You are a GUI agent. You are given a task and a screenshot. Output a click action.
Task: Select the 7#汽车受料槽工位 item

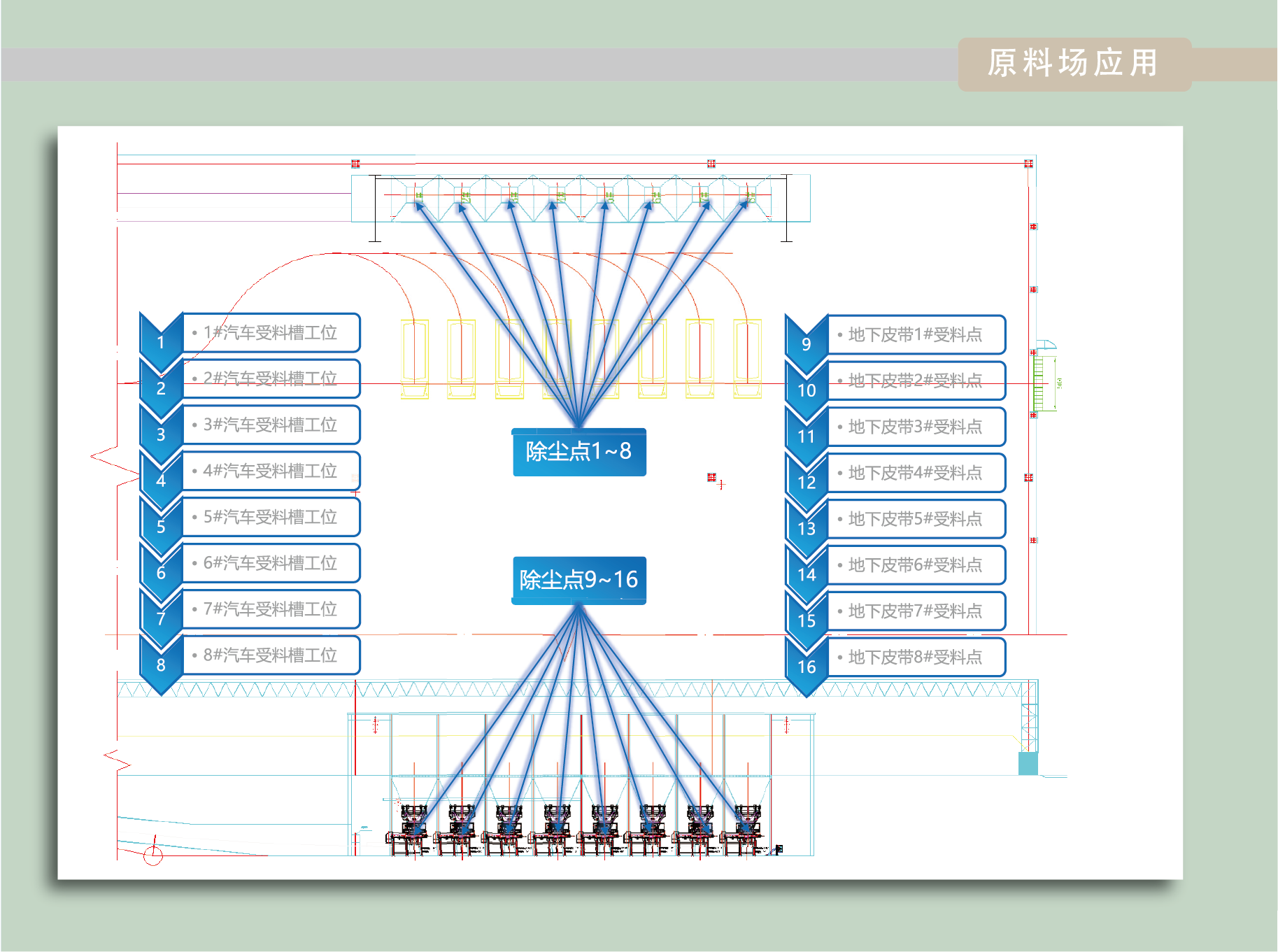271,609
